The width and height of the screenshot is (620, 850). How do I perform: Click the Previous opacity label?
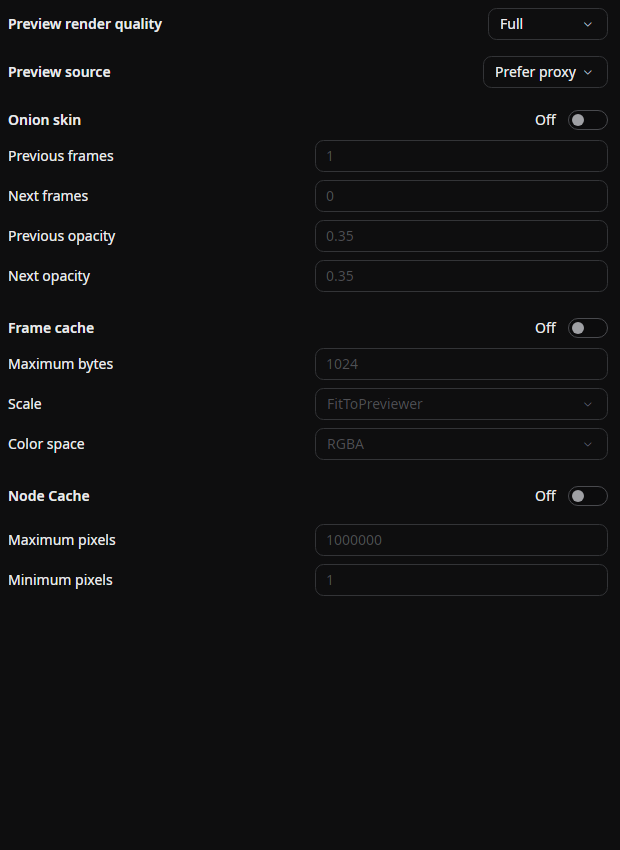[x=62, y=236]
